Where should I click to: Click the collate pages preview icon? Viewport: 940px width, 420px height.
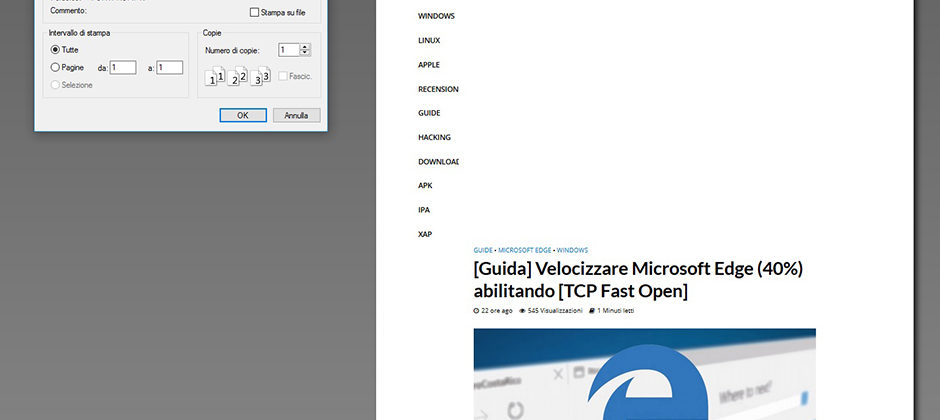point(238,76)
